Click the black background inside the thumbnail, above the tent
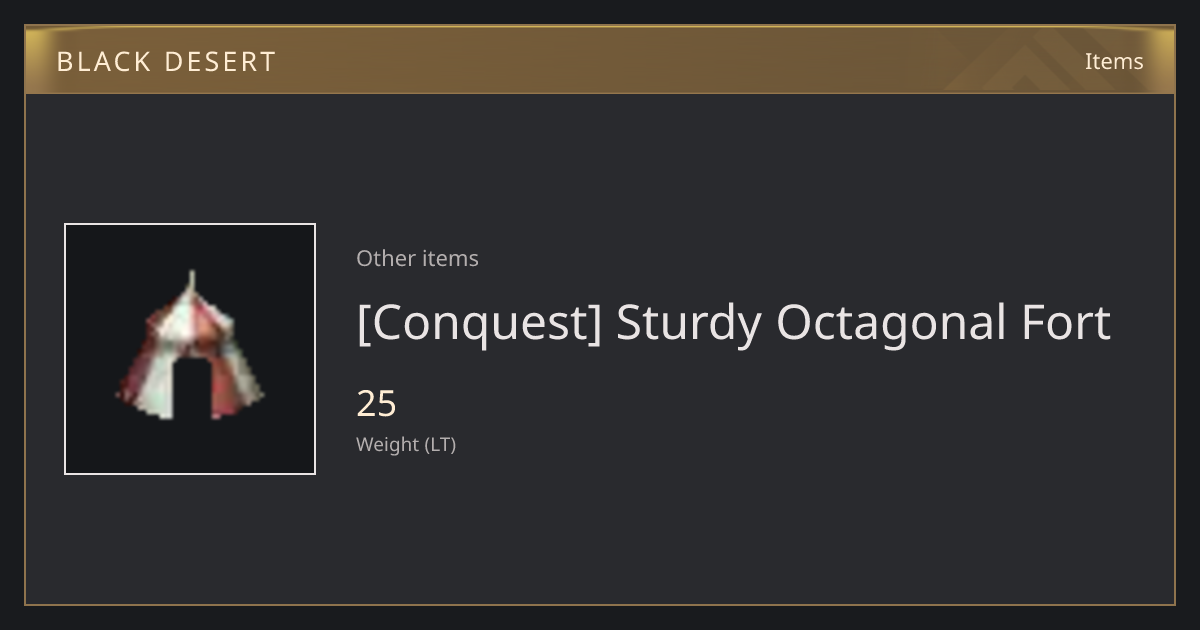 coord(190,246)
